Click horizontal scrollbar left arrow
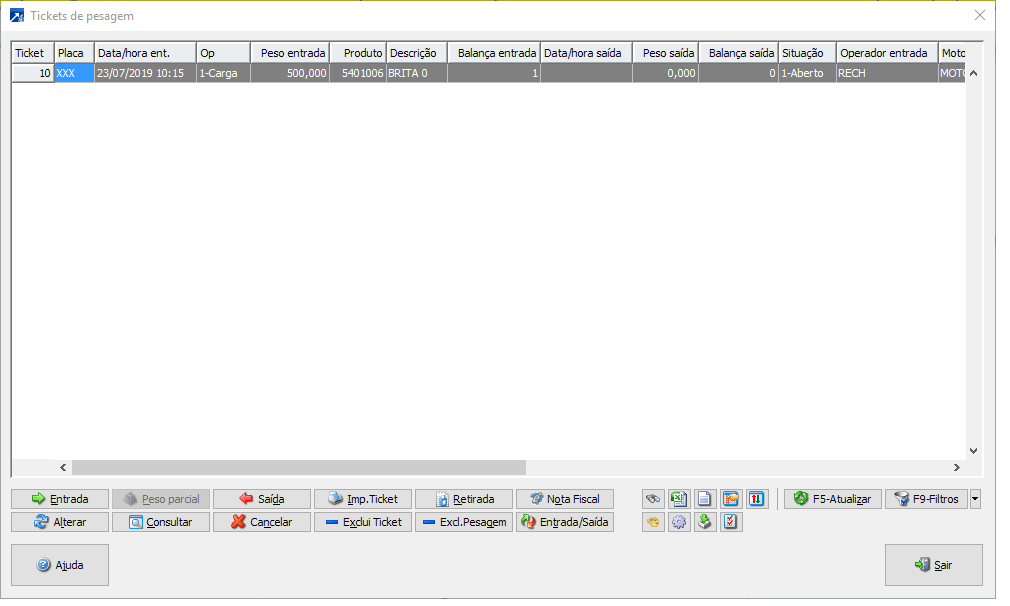 coord(63,468)
